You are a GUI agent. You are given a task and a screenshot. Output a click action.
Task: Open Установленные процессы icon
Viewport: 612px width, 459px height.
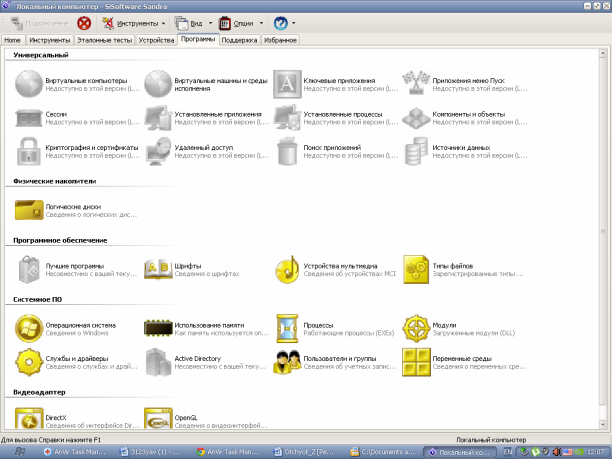[287, 117]
